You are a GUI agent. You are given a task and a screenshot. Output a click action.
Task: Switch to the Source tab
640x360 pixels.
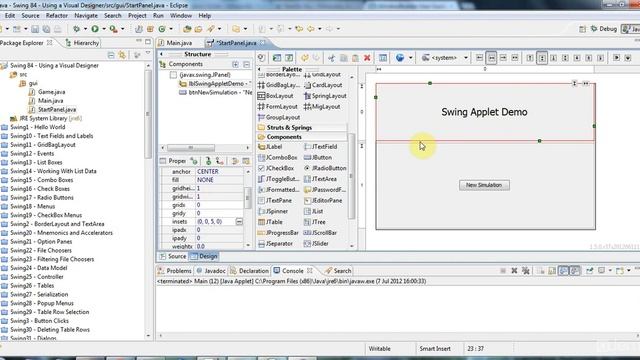click(173, 256)
